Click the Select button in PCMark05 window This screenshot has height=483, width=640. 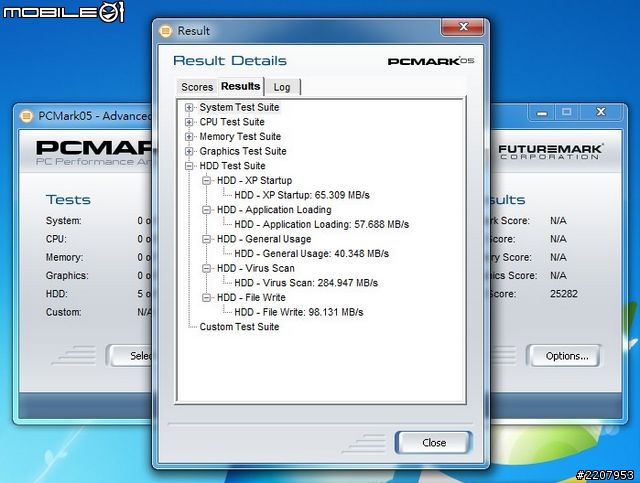(x=129, y=356)
